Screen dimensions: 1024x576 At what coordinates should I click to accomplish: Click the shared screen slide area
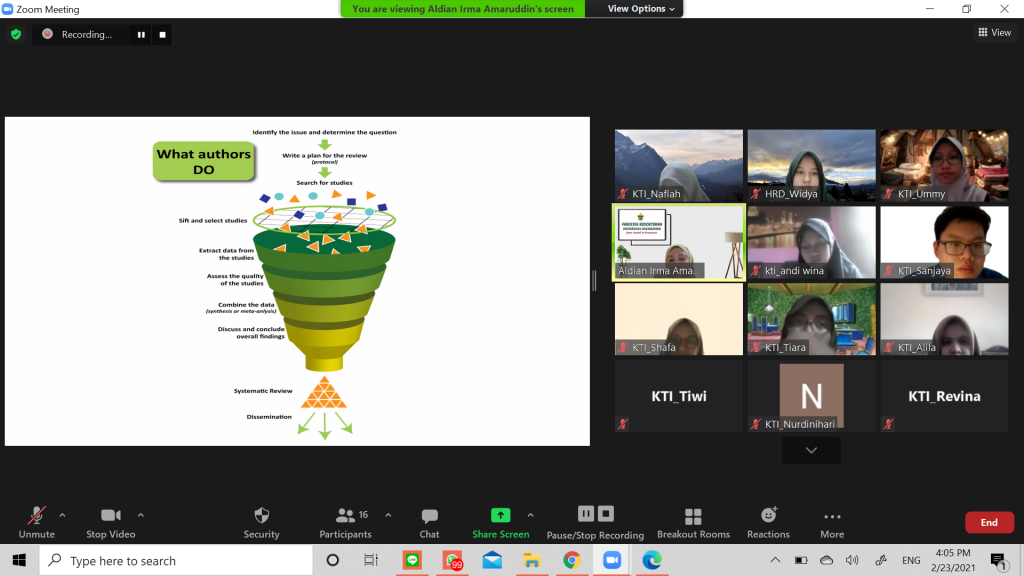click(x=297, y=281)
